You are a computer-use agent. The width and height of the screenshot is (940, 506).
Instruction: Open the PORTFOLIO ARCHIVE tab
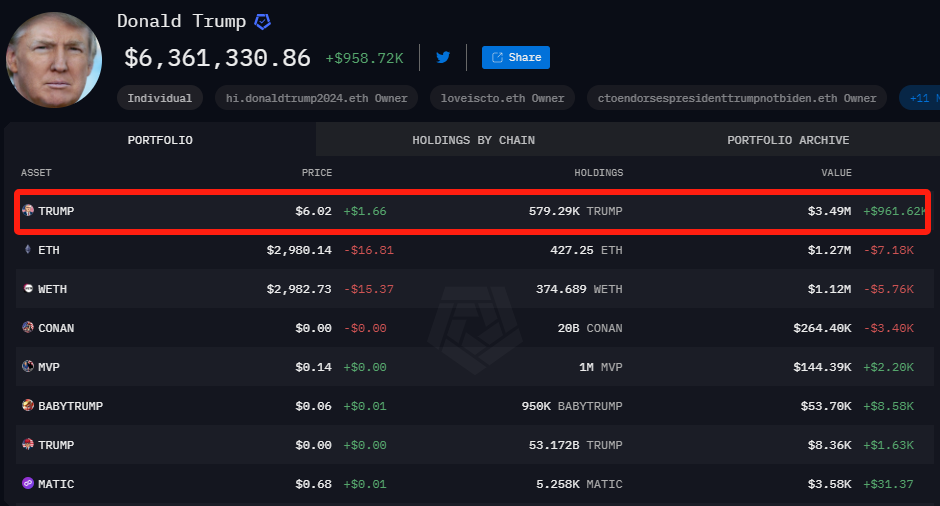[x=788, y=140]
